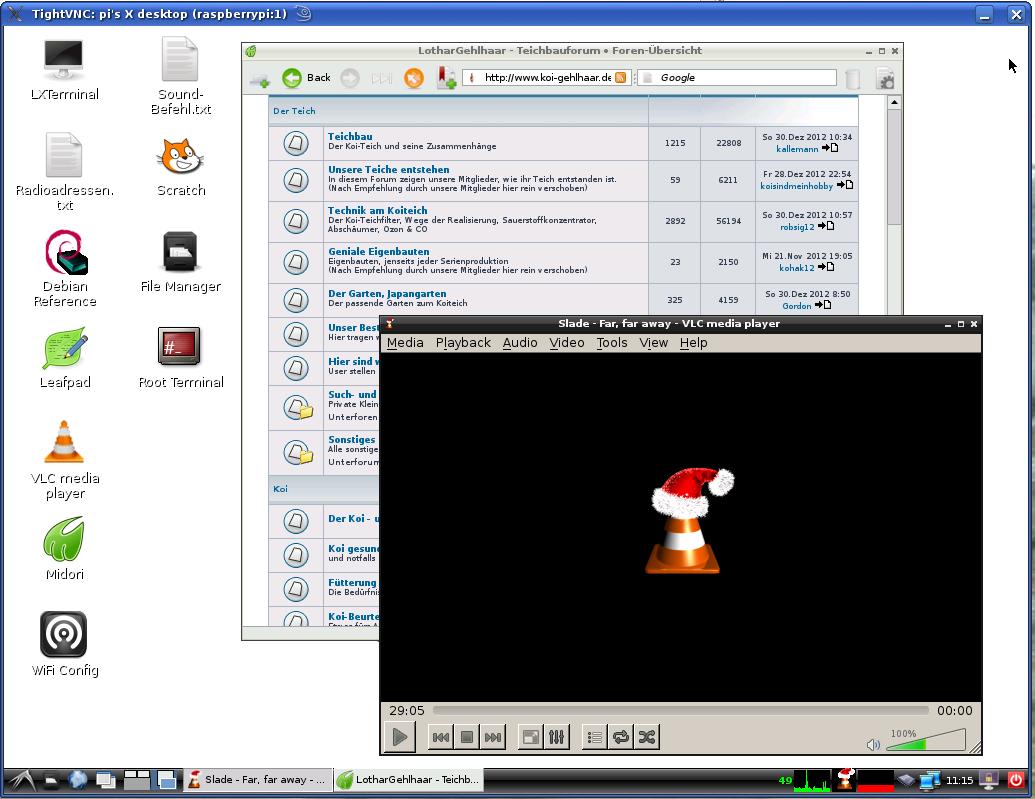The height and width of the screenshot is (799, 1035).
Task: Open Midori preferences gear menu
Action: click(885, 79)
